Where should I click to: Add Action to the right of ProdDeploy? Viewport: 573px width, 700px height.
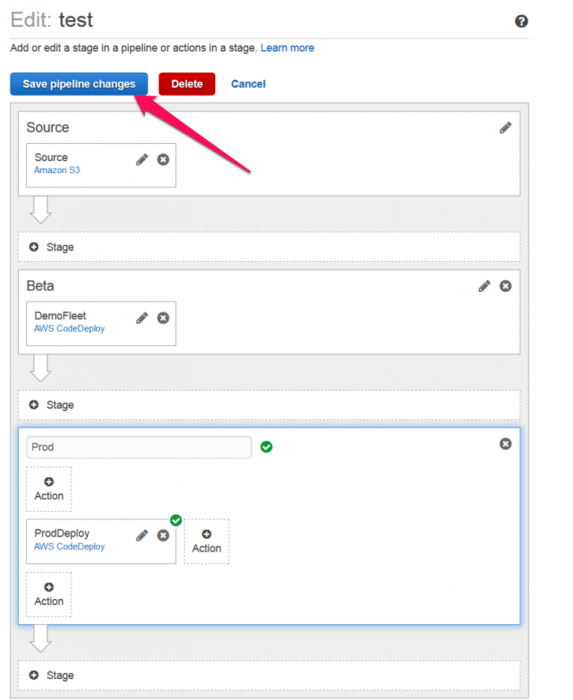coord(207,541)
